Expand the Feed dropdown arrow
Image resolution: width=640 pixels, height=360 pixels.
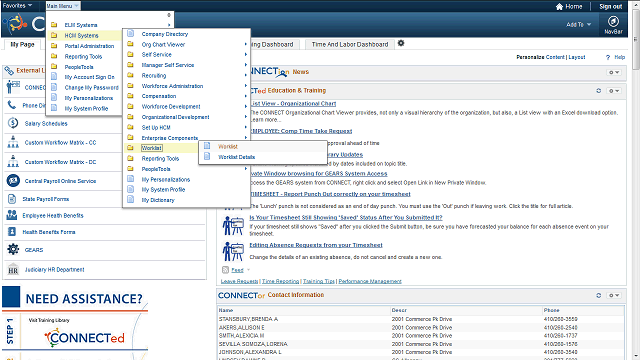(x=248, y=270)
